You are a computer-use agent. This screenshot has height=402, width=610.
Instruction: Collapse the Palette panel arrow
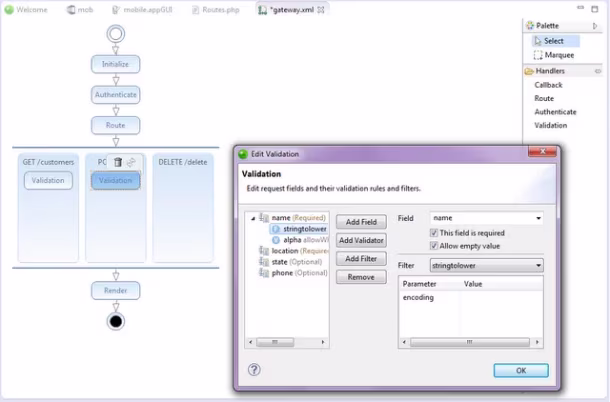[x=595, y=26]
